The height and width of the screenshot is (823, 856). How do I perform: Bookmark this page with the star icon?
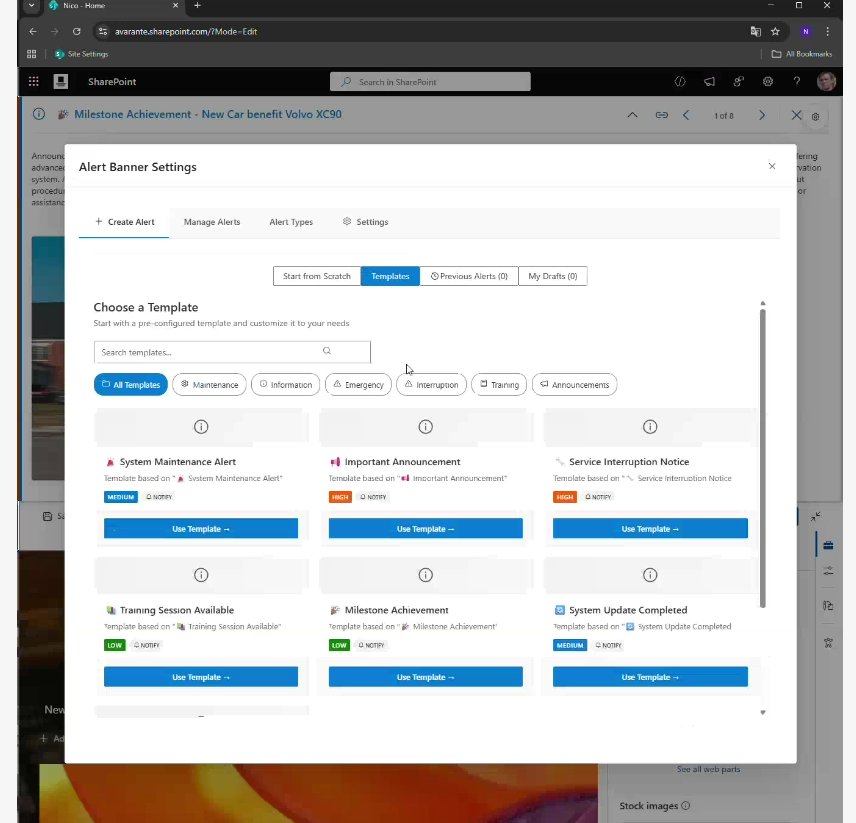pyautogui.click(x=775, y=31)
